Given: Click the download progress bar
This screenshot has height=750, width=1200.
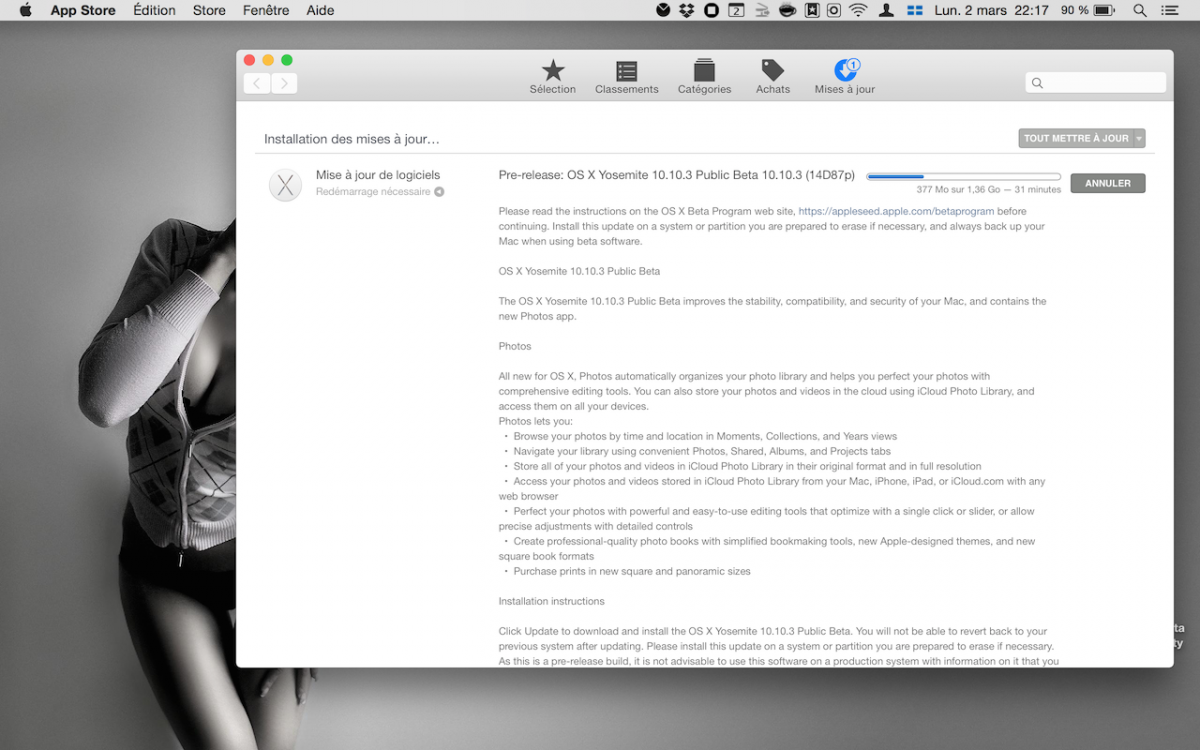Looking at the screenshot, I should (963, 176).
